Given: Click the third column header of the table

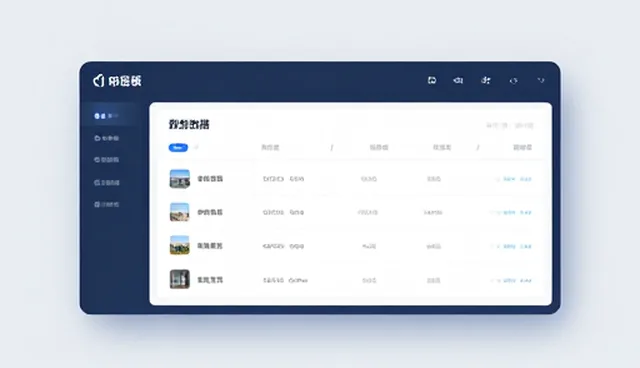Looking at the screenshot, I should (x=379, y=147).
